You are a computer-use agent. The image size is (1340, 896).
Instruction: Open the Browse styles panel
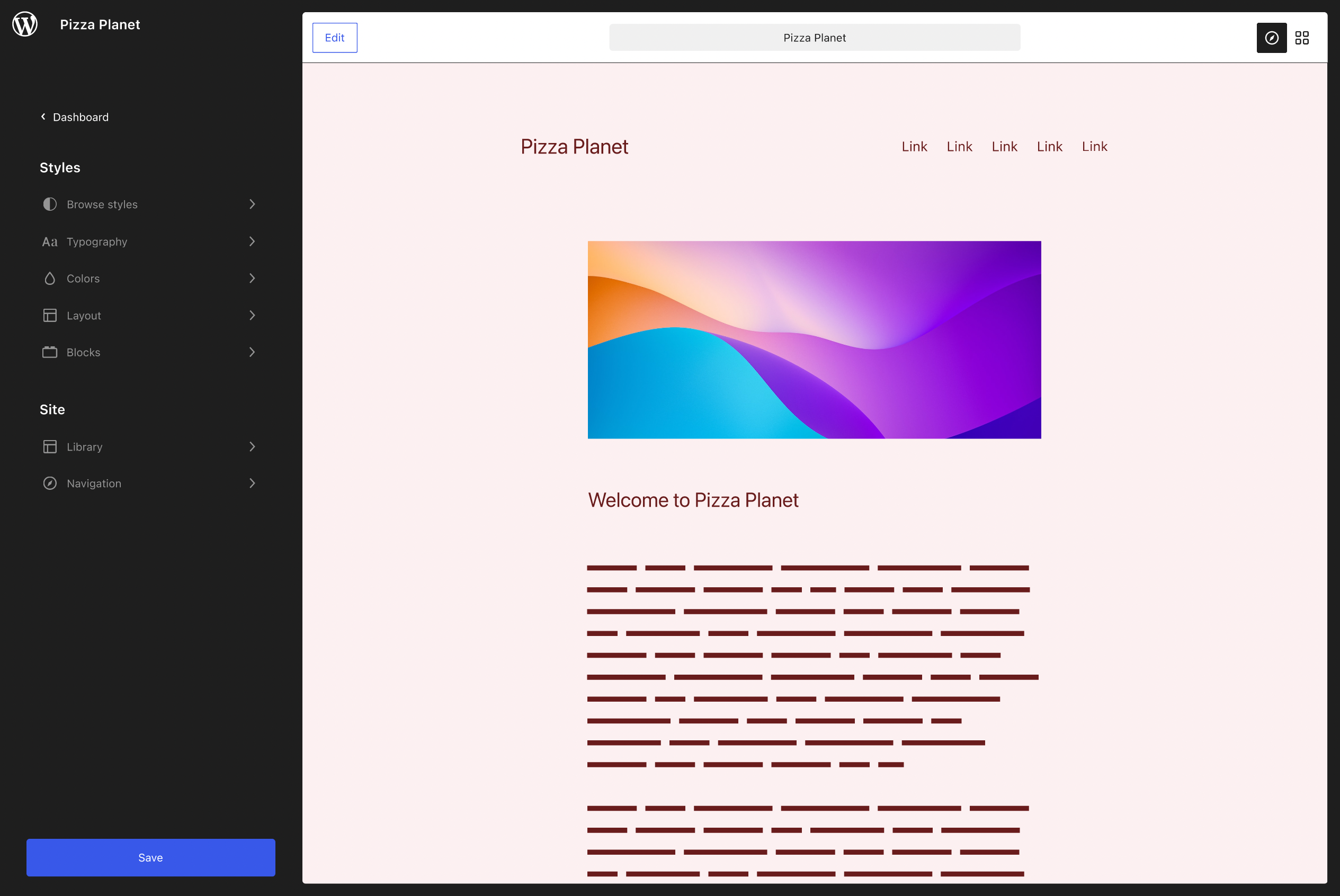(x=102, y=204)
